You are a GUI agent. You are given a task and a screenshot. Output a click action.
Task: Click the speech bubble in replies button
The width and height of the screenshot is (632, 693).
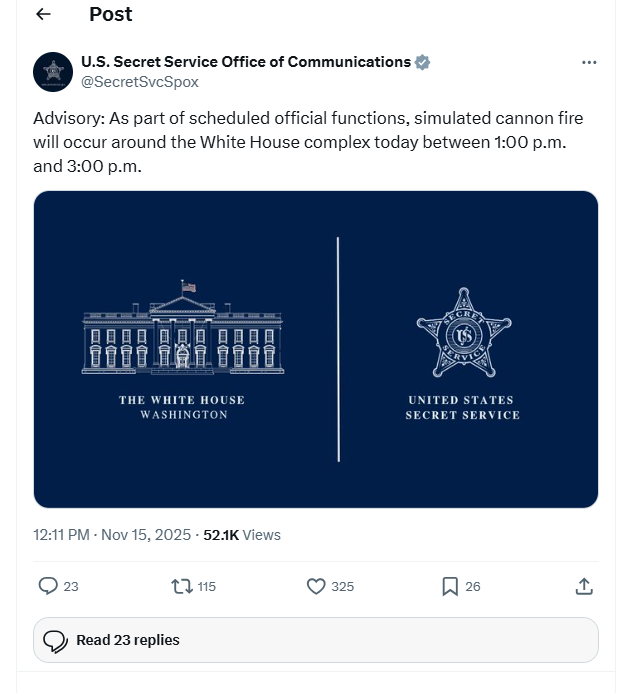click(x=55, y=640)
